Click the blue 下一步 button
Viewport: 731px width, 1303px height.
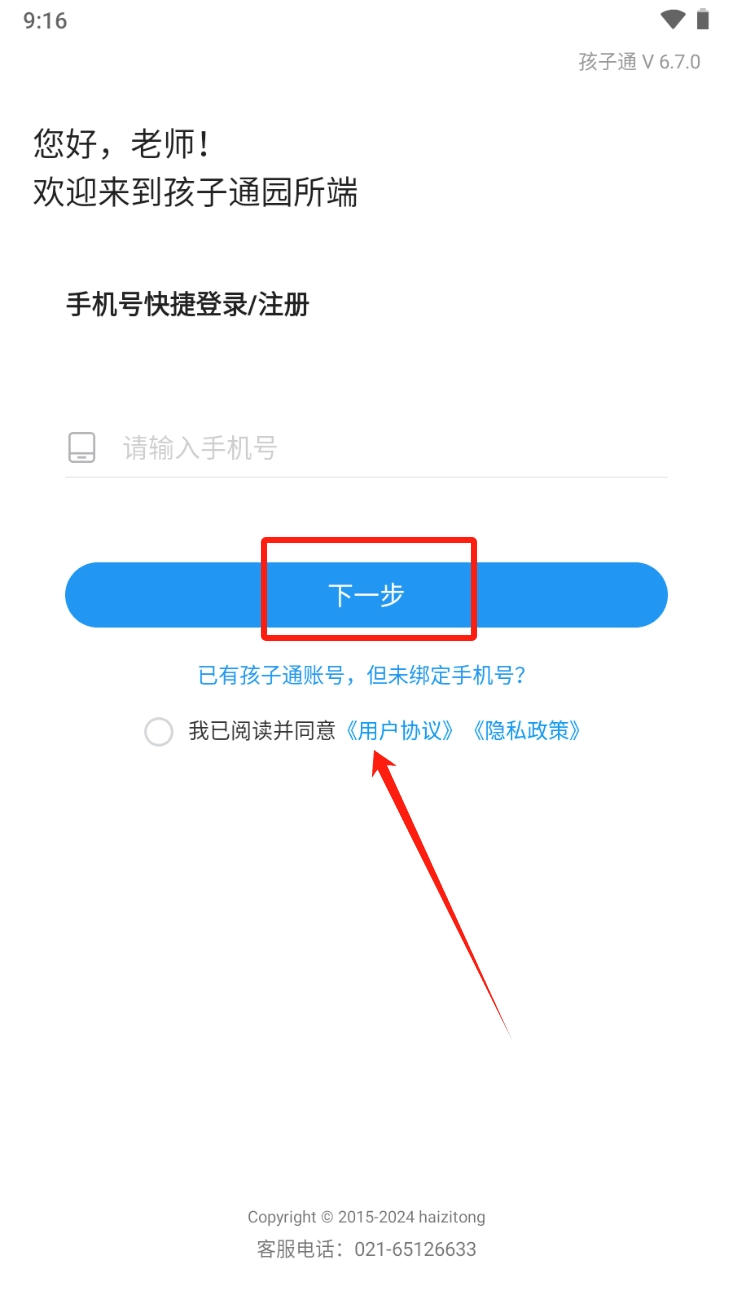point(366,595)
